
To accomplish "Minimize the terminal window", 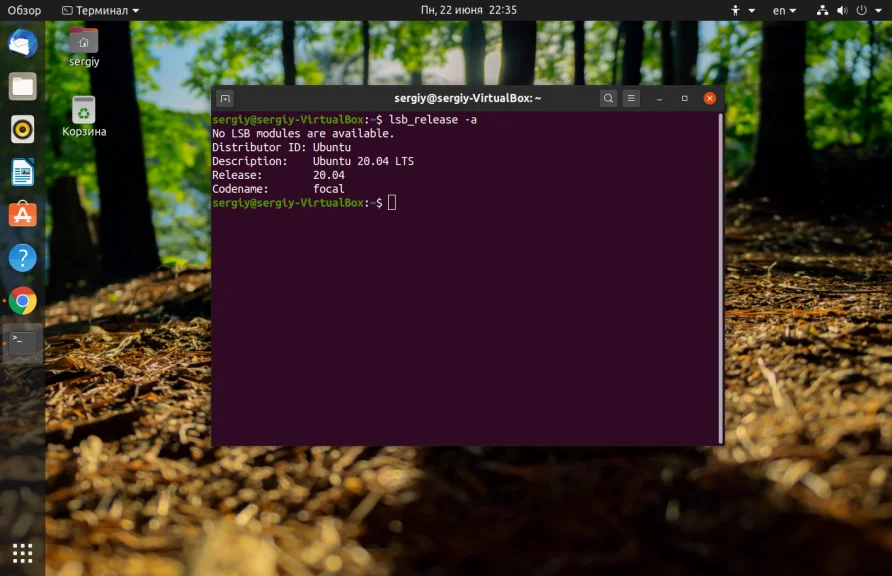I will point(659,98).
